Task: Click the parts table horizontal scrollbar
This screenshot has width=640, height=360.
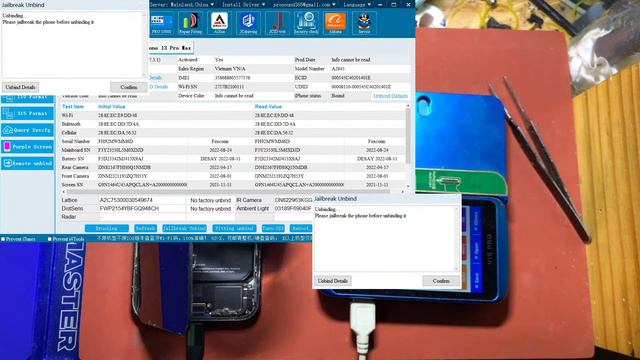Action: tap(228, 191)
